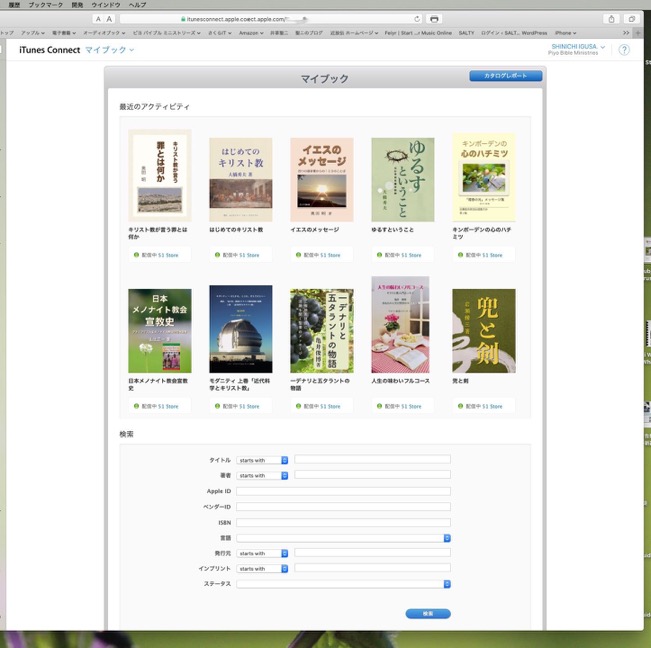
Task: Click the page reload icon in address bar
Action: point(416,19)
